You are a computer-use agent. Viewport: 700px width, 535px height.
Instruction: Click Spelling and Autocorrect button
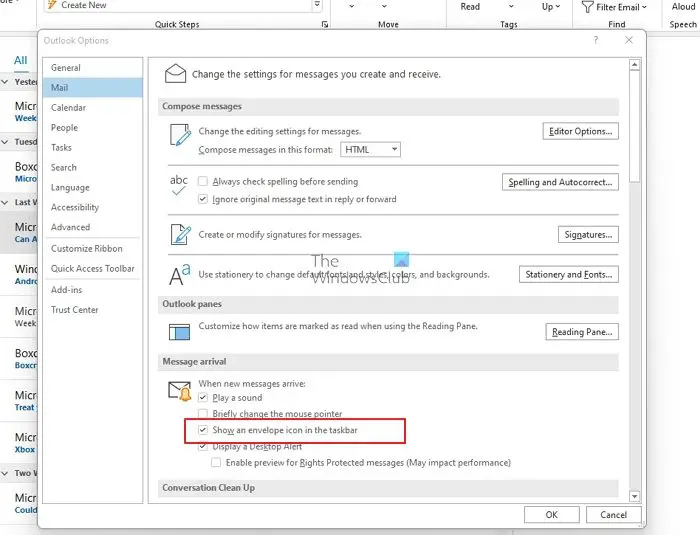coord(560,182)
